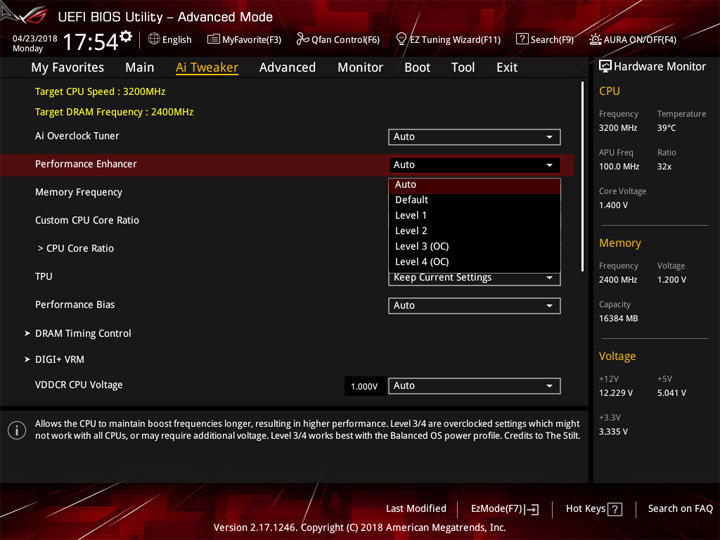Image resolution: width=720 pixels, height=540 pixels.
Task: Open the Monitor tab
Action: (360, 68)
